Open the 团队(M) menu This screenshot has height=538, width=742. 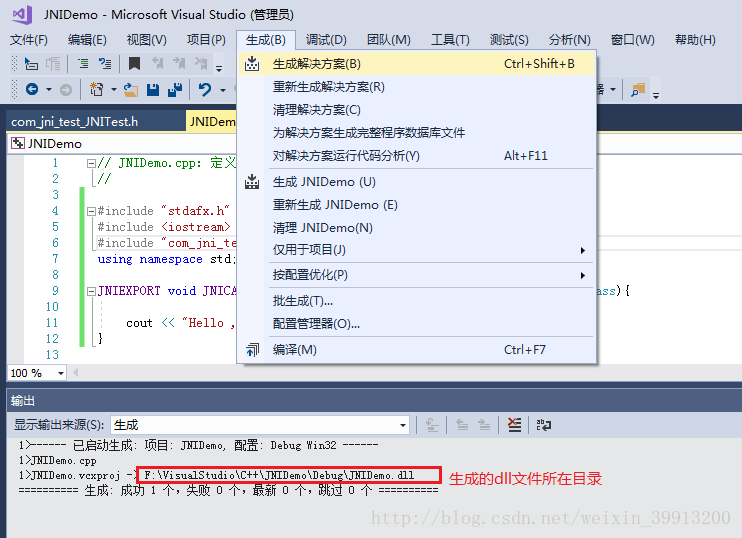[389, 40]
